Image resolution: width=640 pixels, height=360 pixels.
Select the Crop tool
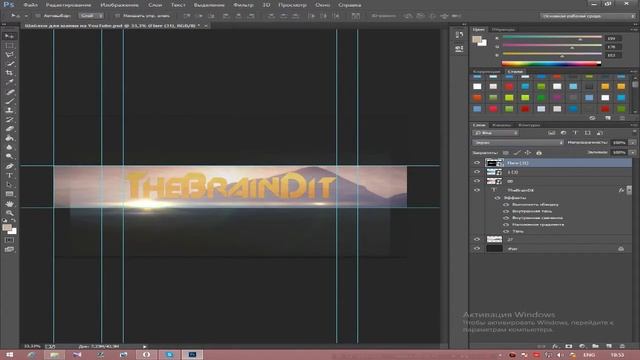point(9,73)
